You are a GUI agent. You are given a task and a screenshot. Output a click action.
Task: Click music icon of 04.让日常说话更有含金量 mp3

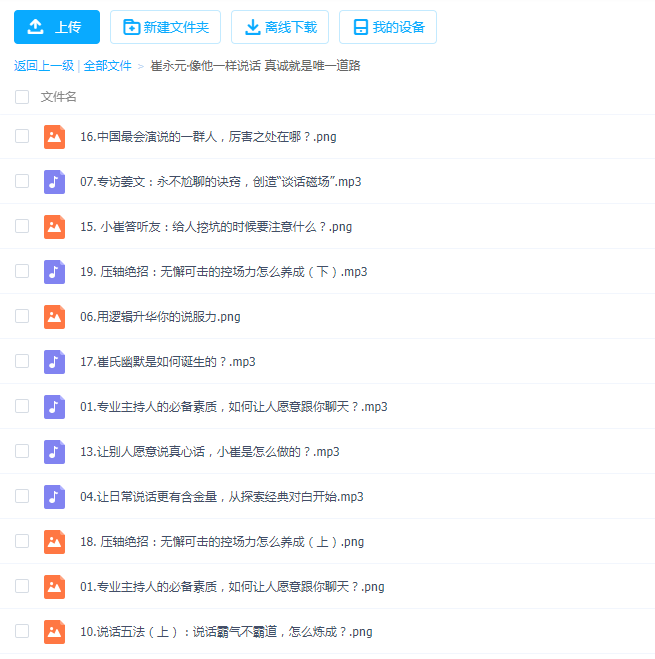54,497
